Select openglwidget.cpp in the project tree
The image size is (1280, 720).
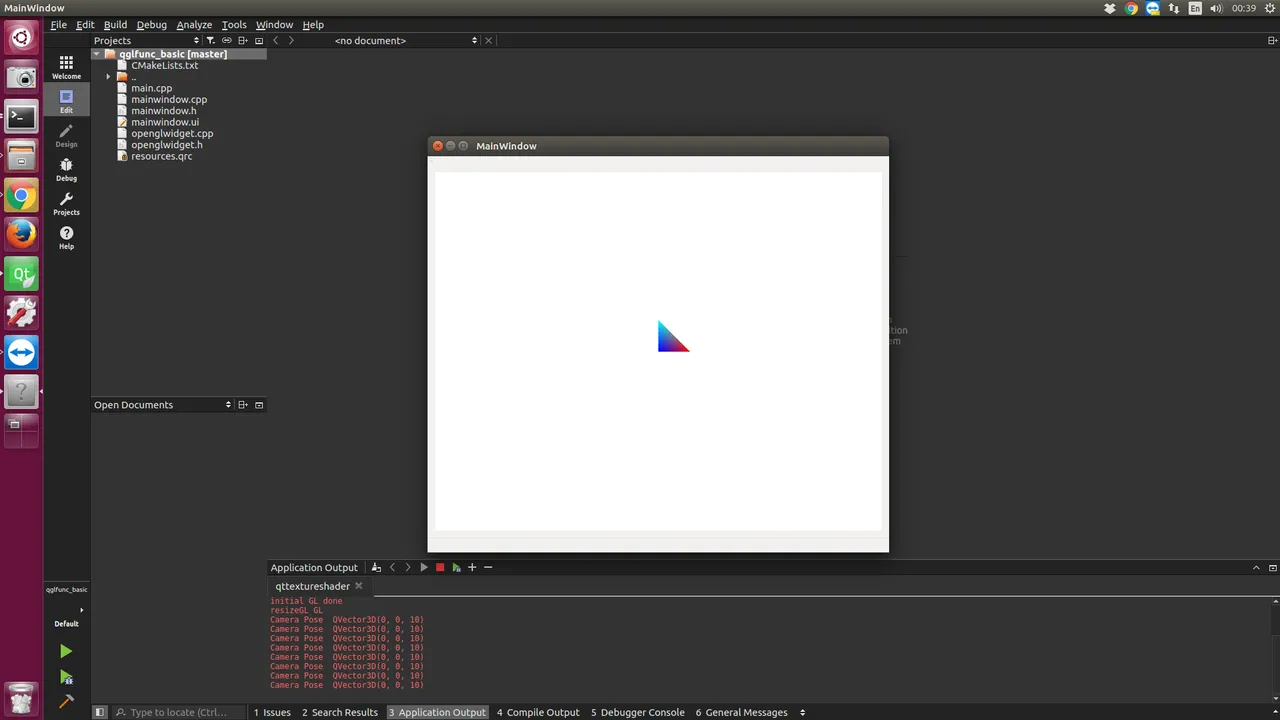coord(172,133)
